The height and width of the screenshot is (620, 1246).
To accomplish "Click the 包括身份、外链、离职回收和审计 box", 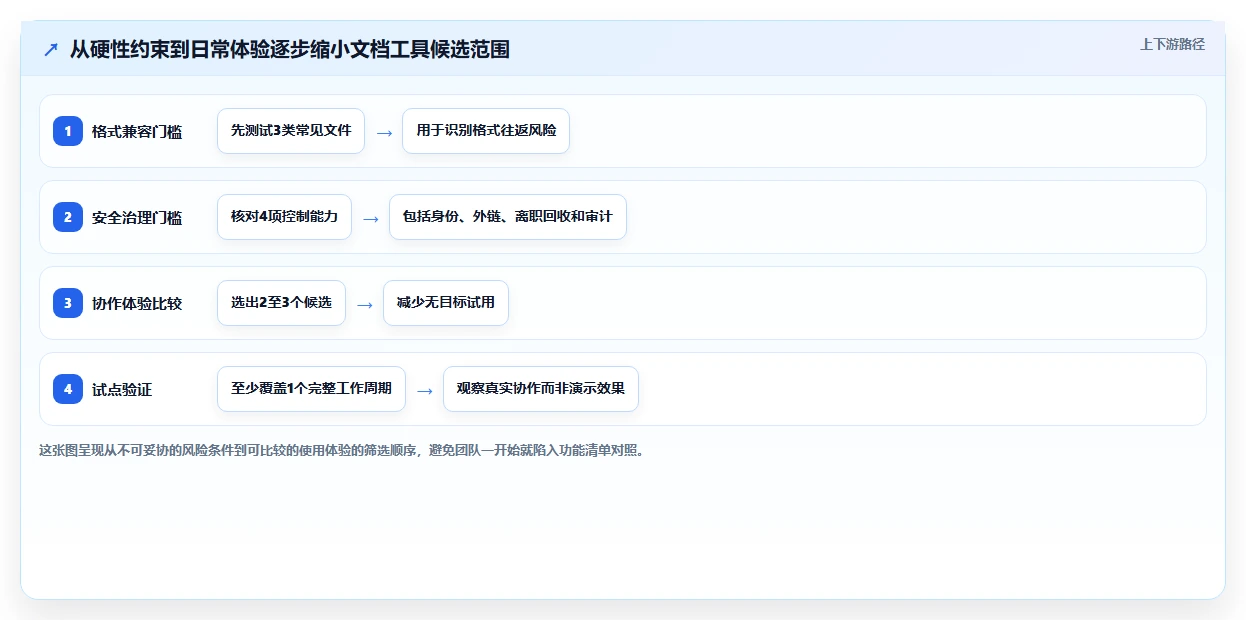I will pyautogui.click(x=508, y=217).
